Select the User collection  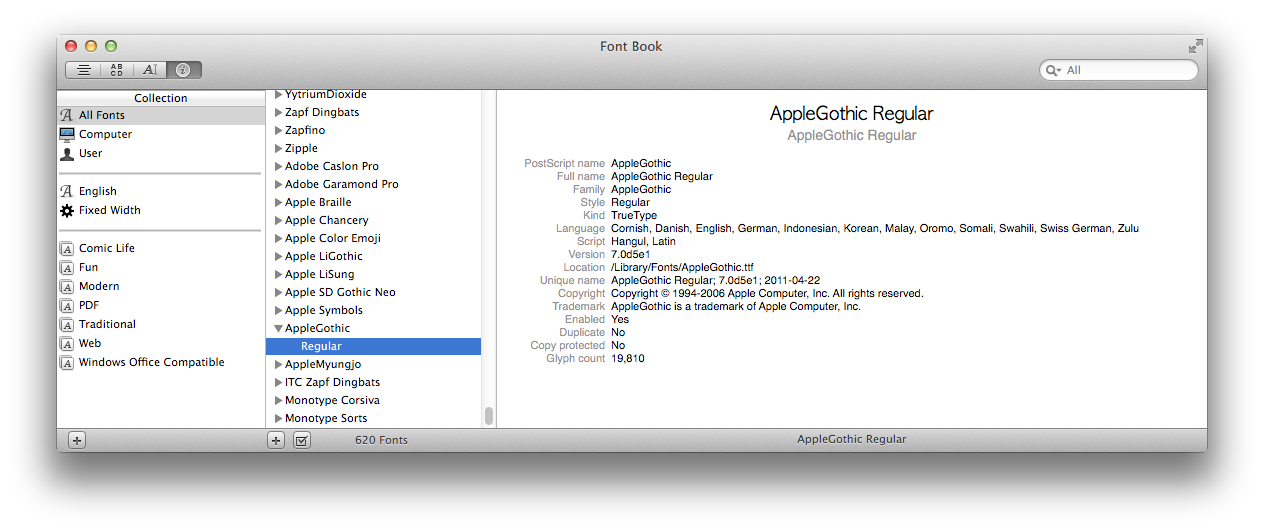(x=161, y=153)
